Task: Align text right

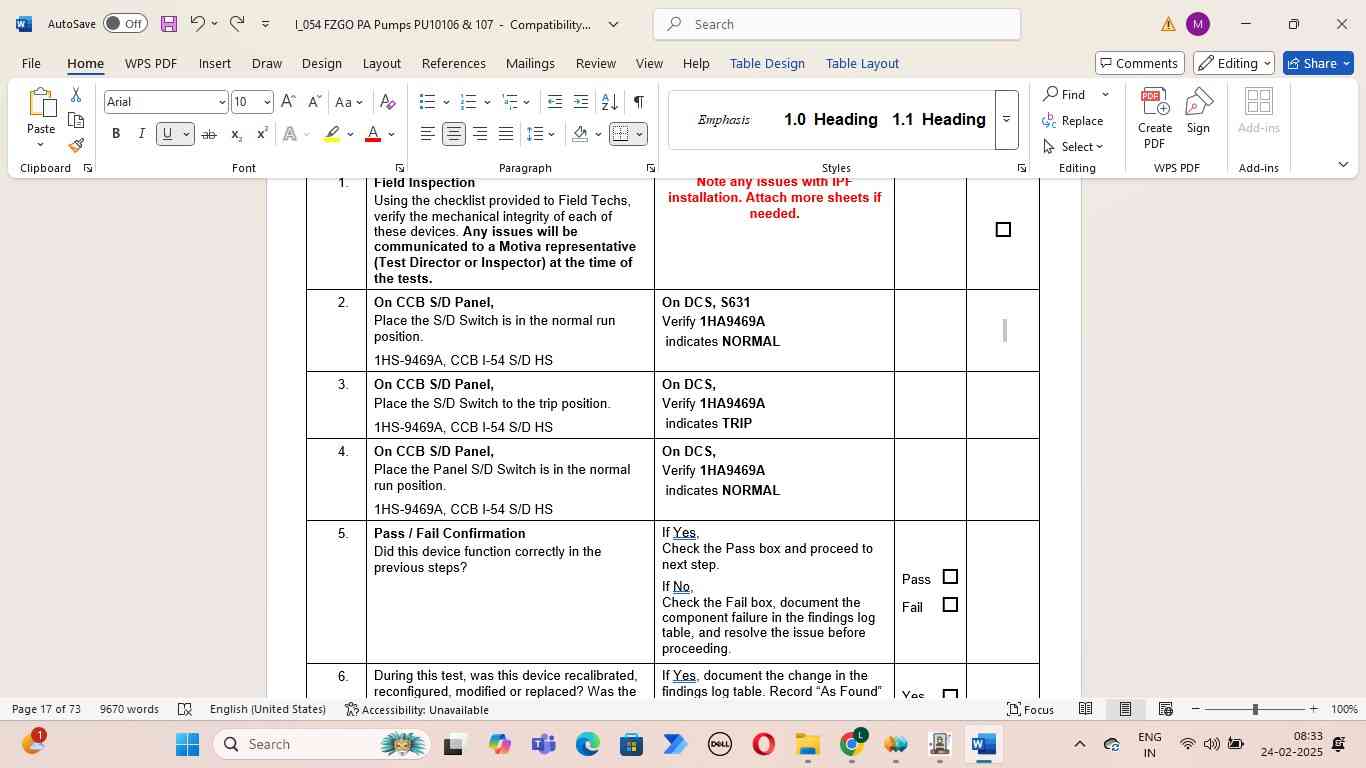Action: (x=480, y=134)
